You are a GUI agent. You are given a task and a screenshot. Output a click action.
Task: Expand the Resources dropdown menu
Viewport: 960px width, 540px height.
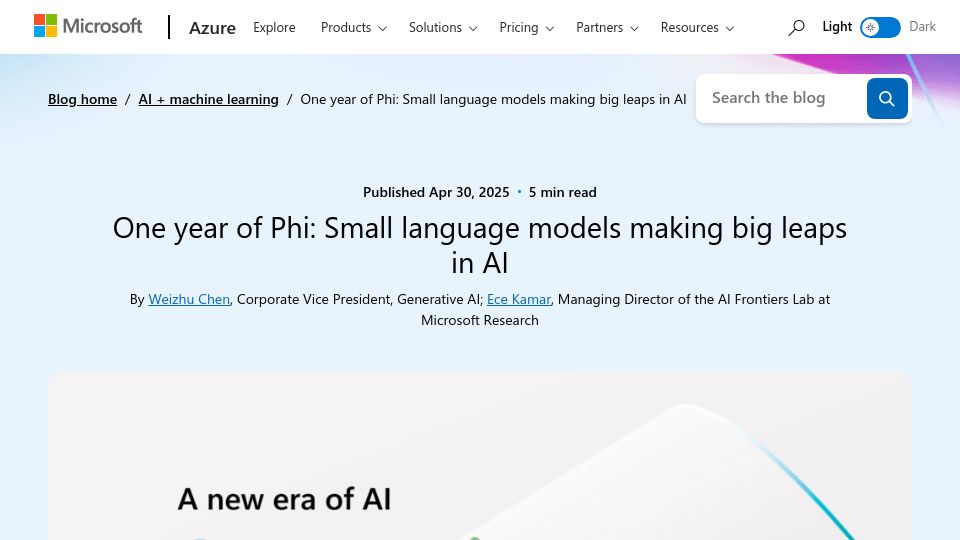coord(697,28)
